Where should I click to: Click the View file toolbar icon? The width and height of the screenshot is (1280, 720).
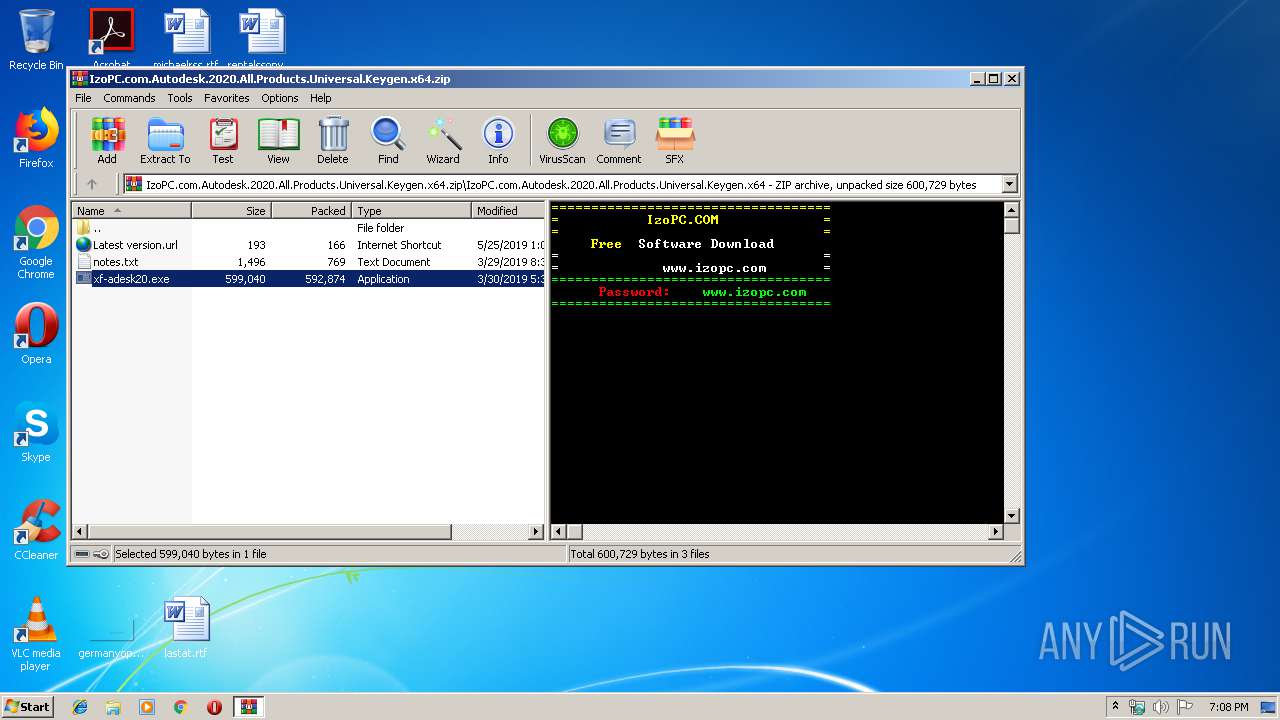[278, 140]
